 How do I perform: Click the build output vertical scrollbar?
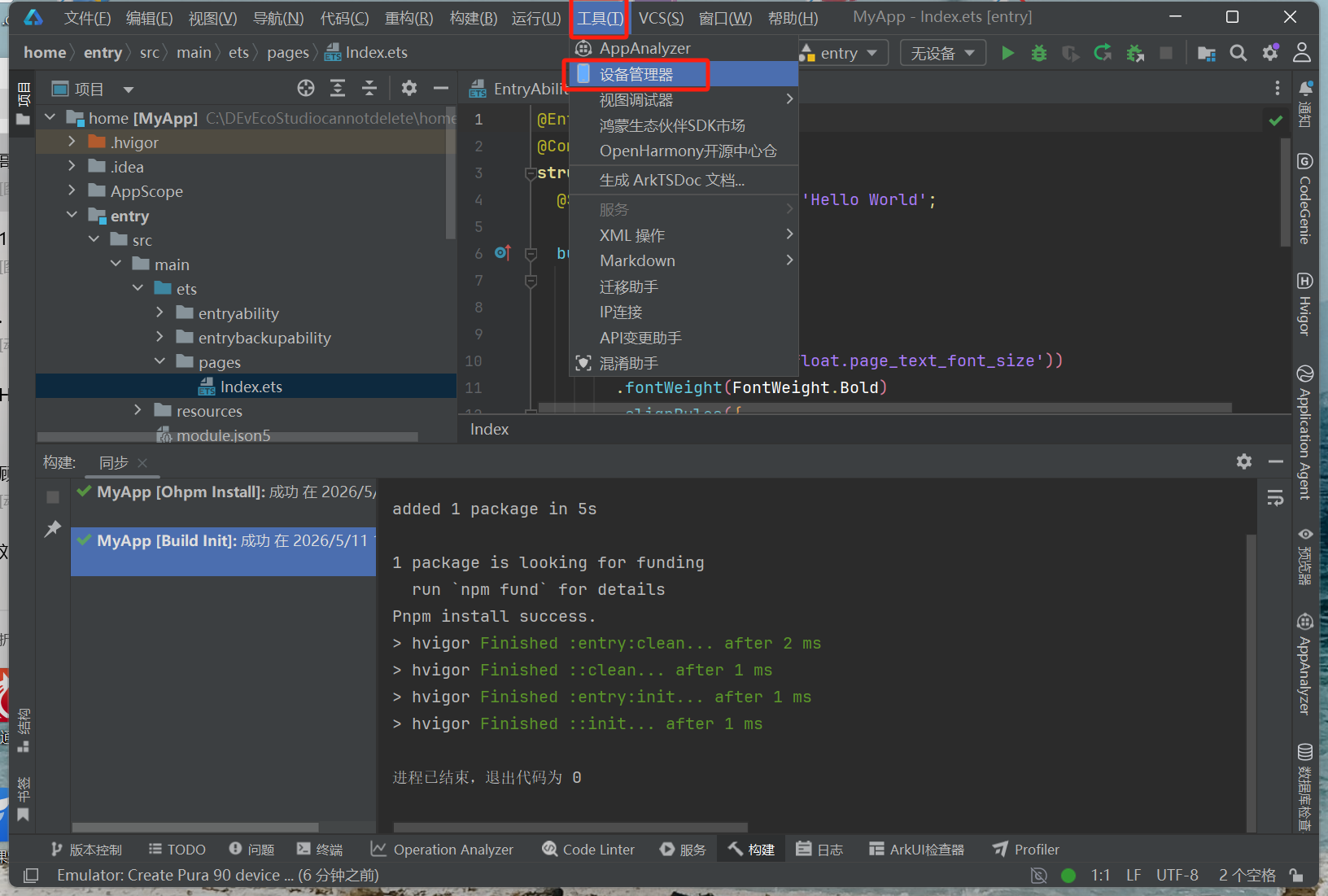[1252, 682]
